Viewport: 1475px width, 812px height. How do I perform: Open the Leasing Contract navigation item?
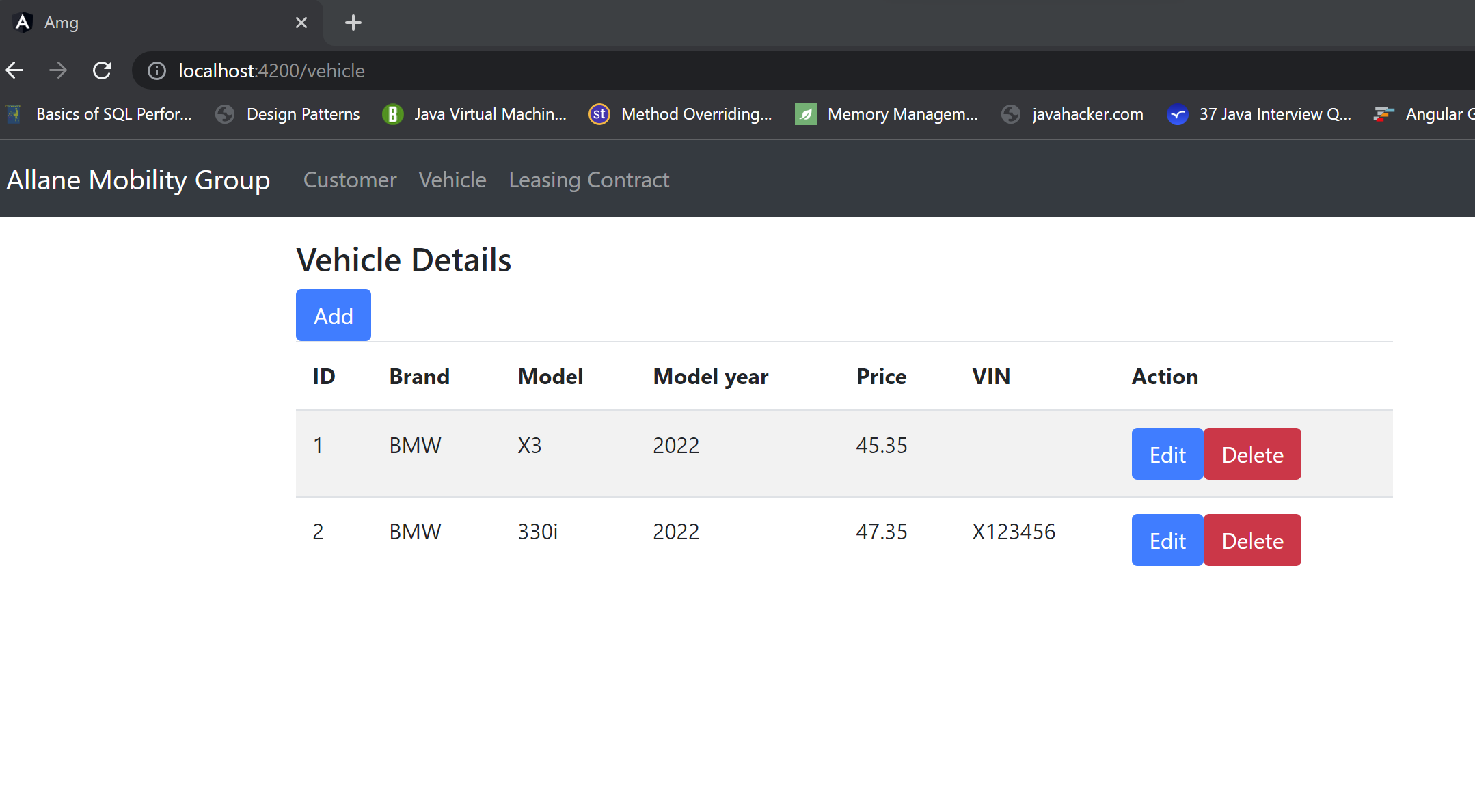pos(588,180)
